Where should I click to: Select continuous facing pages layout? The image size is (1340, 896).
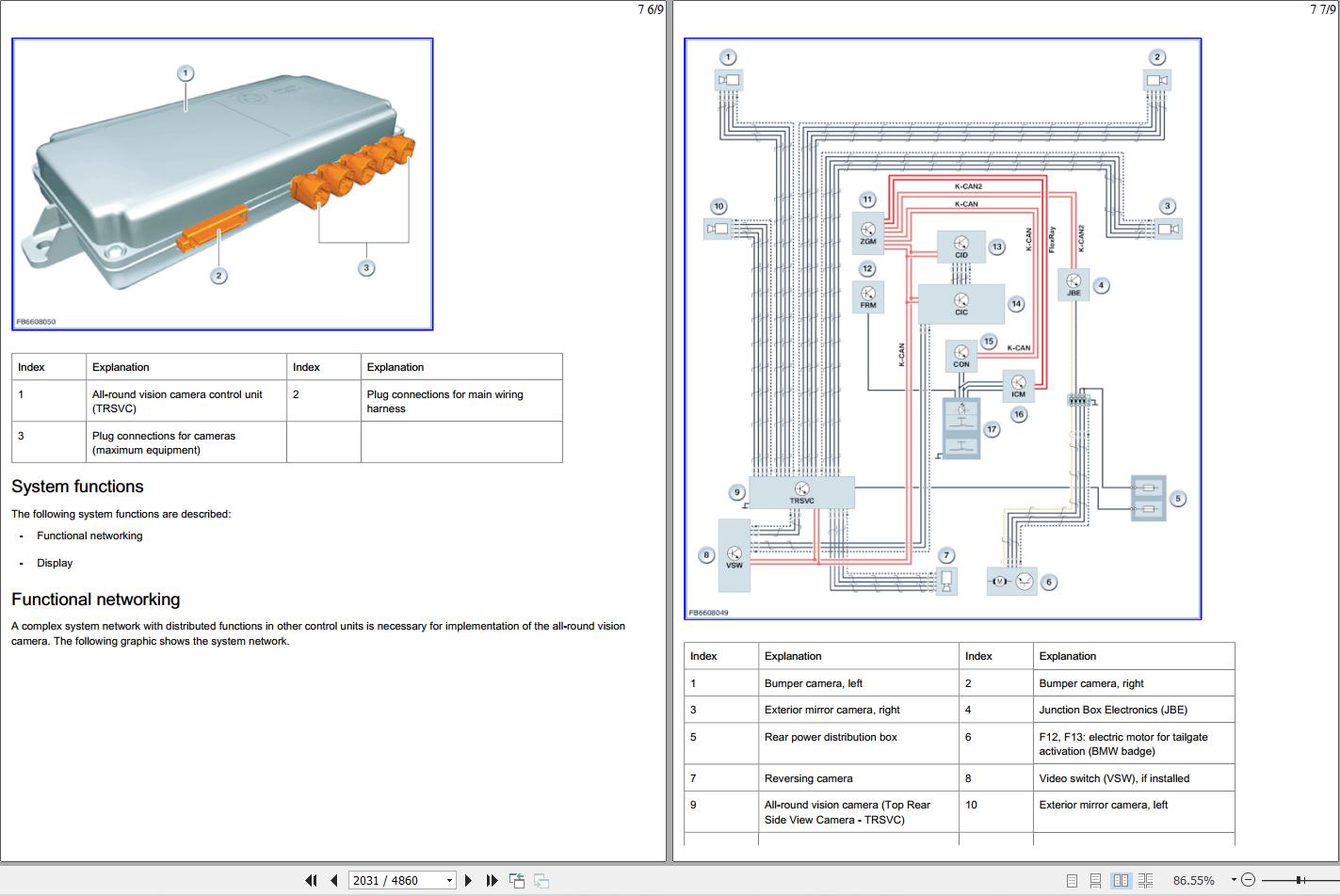pyautogui.click(x=1145, y=880)
